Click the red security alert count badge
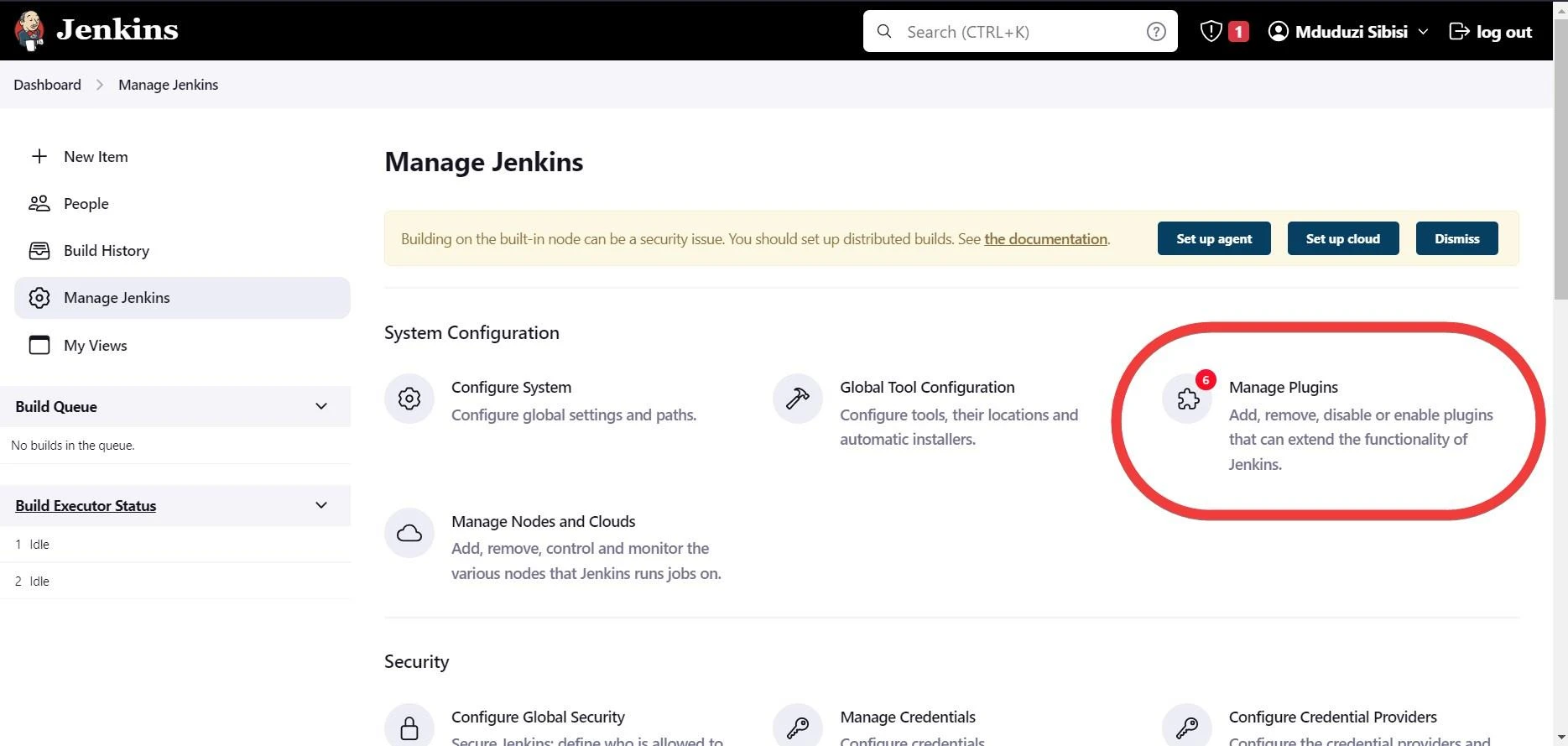The width and height of the screenshot is (1568, 746). click(1238, 32)
